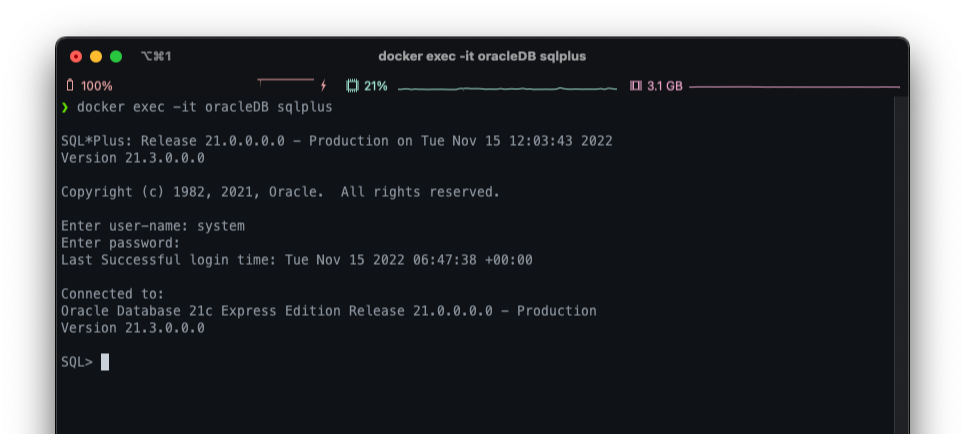Click the CPU usage graph line
This screenshot has height=434, width=965.
[x=507, y=89]
